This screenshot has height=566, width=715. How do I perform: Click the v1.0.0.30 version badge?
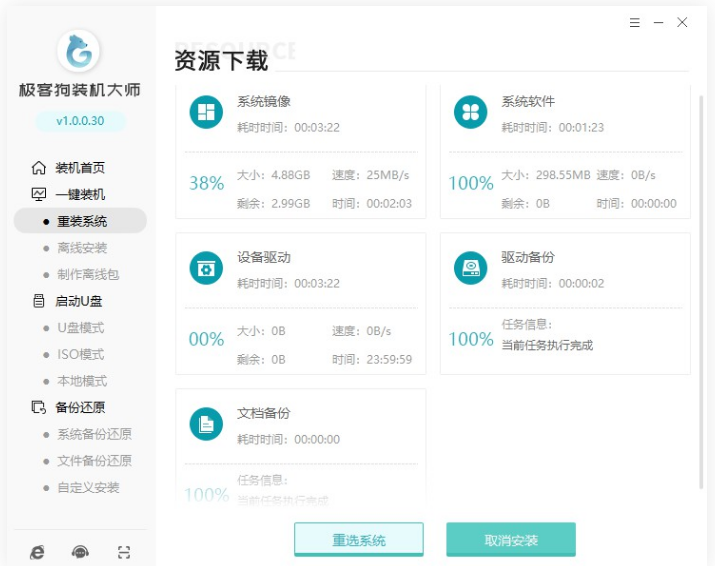pyautogui.click(x=80, y=121)
